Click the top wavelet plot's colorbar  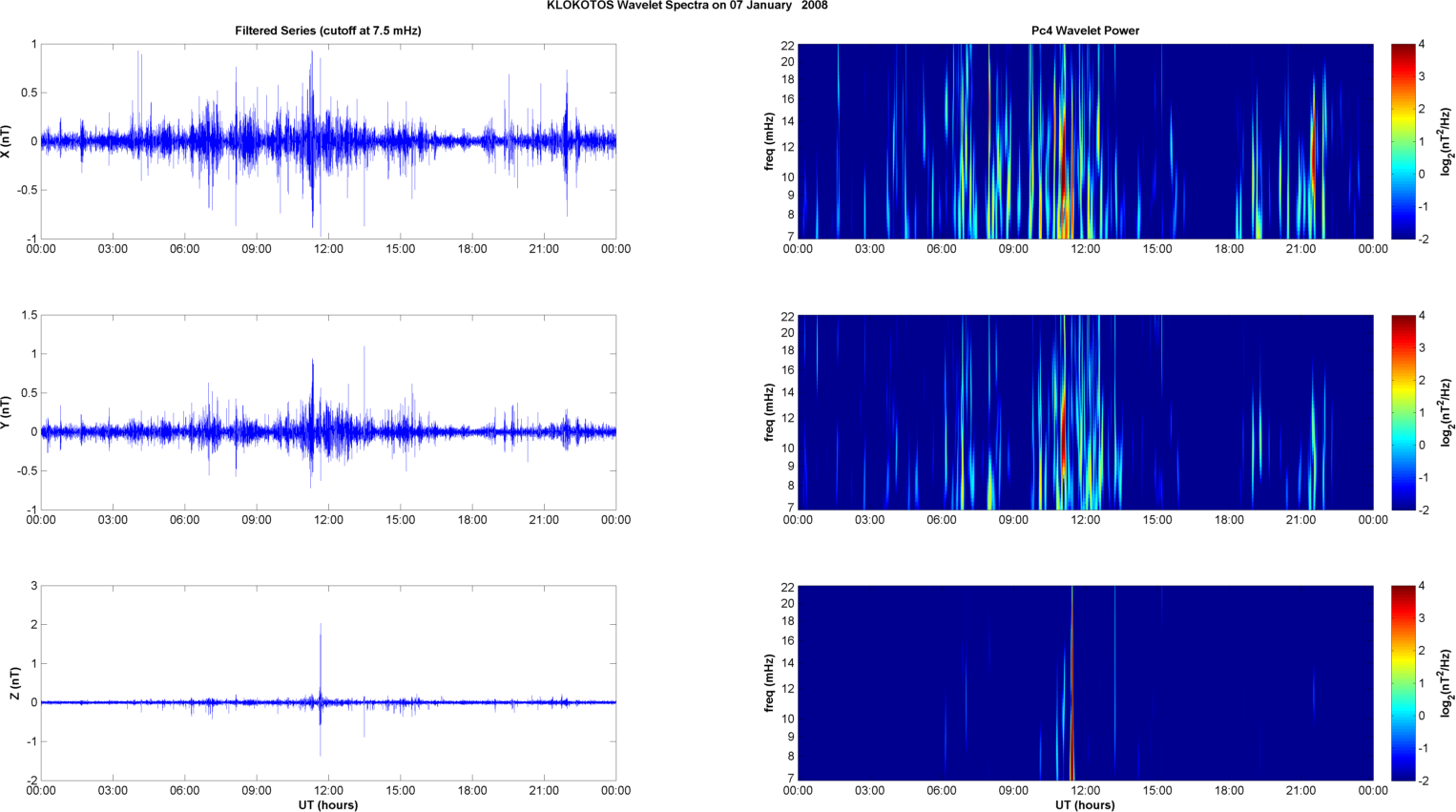(x=1403, y=141)
